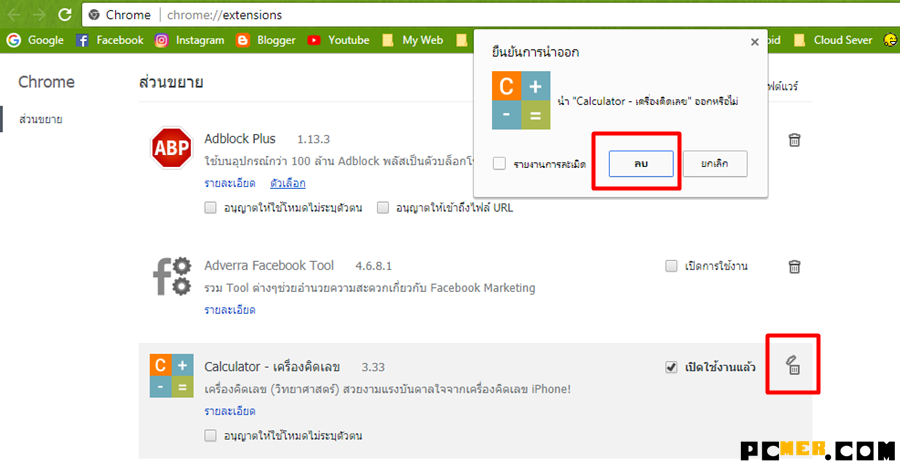Open the My Web bookmark folder
900x466 pixels.
413,40
